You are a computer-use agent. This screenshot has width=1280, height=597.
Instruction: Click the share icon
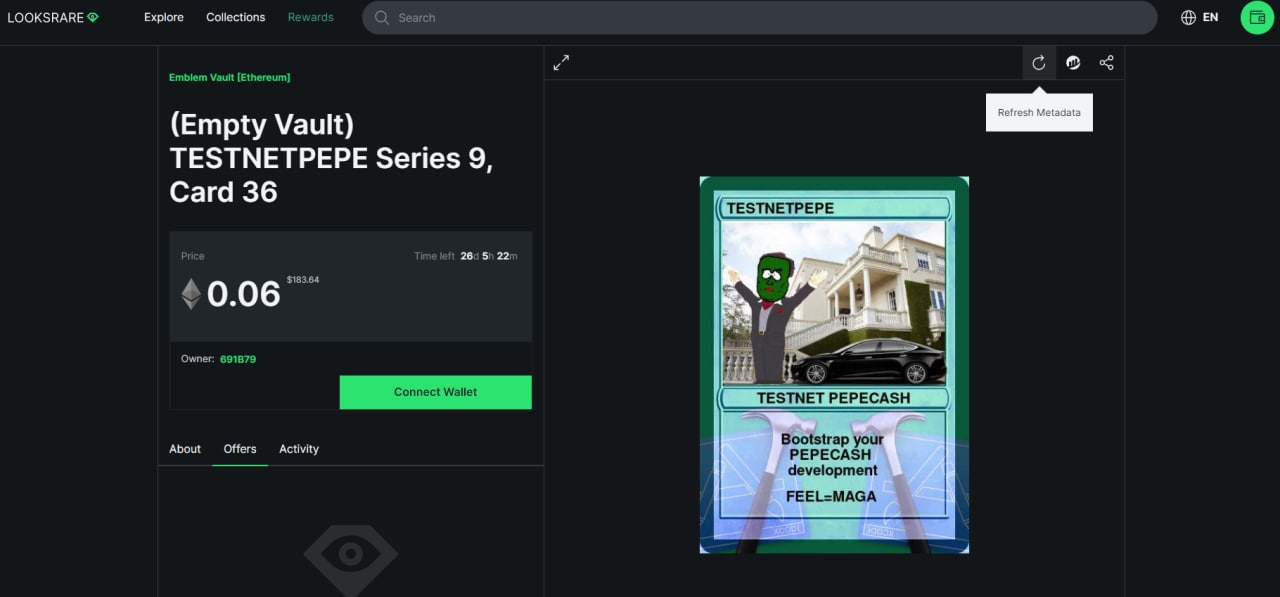(x=1106, y=62)
